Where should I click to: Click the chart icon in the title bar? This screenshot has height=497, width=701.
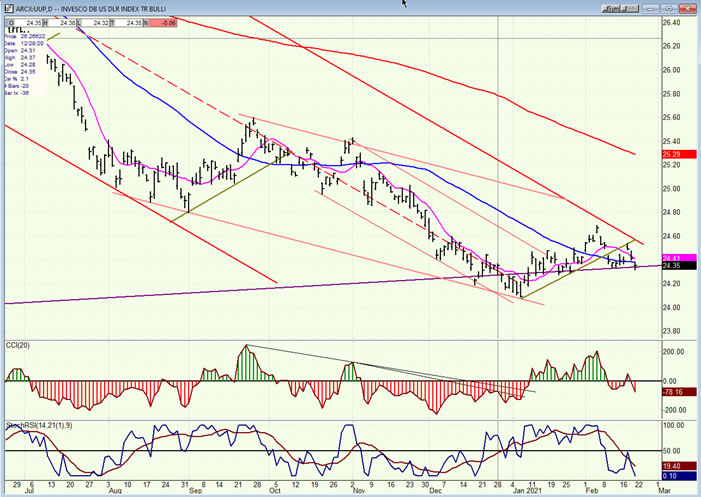8,8
